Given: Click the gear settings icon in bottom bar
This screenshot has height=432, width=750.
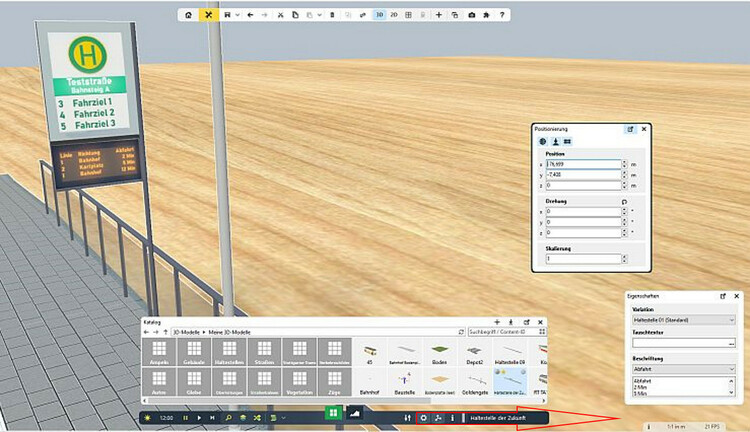Looking at the screenshot, I should [423, 416].
